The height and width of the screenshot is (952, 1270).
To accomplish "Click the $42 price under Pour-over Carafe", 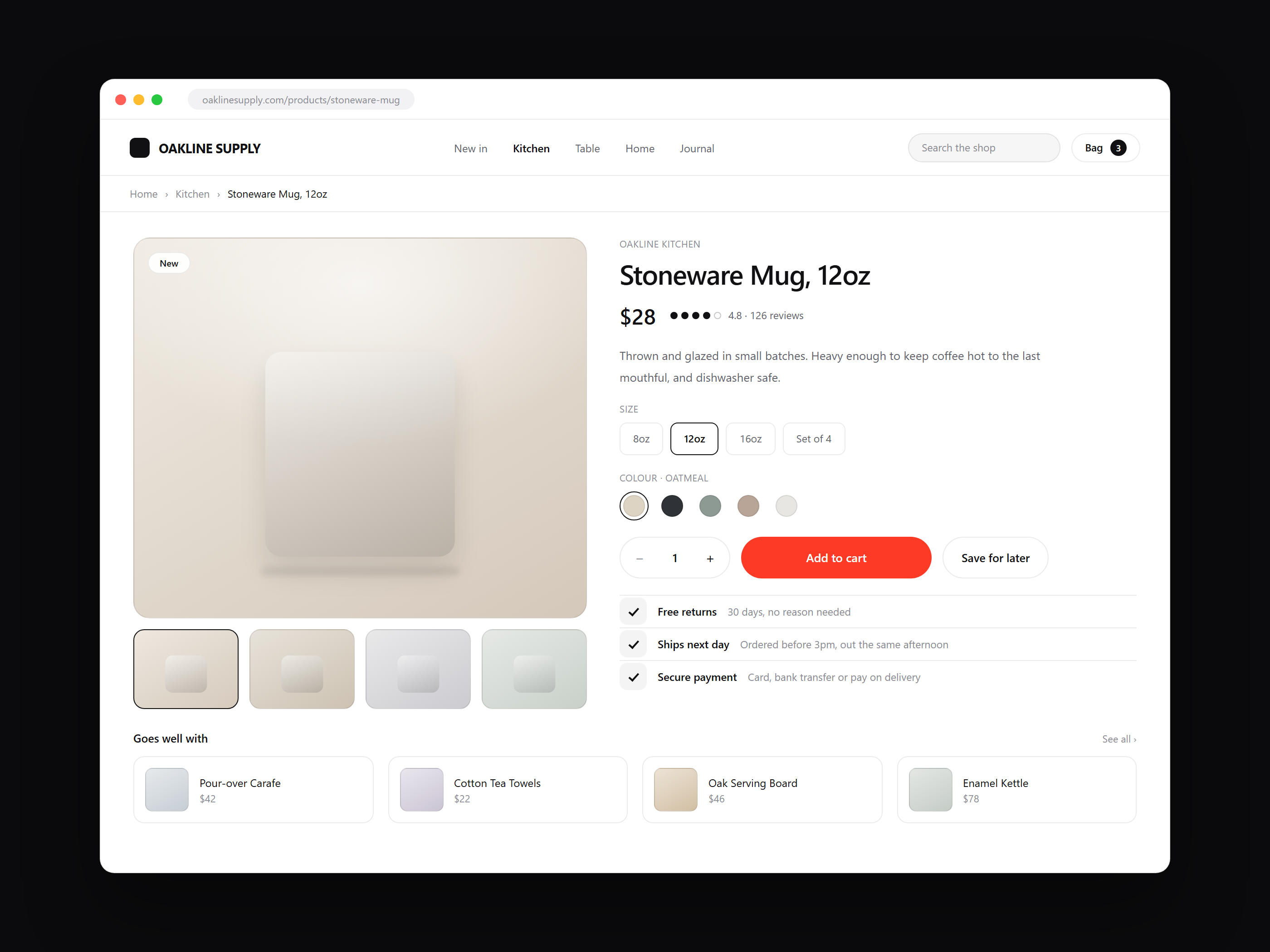I will [207, 799].
